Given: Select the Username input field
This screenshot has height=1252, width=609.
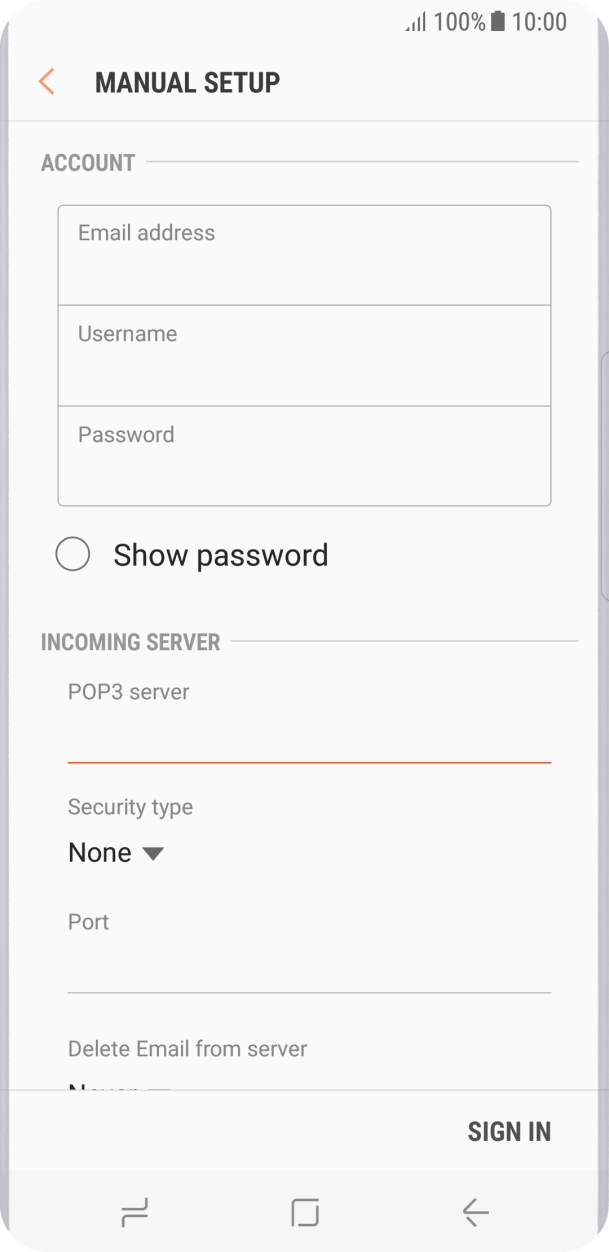Looking at the screenshot, I should pyautogui.click(x=304, y=354).
